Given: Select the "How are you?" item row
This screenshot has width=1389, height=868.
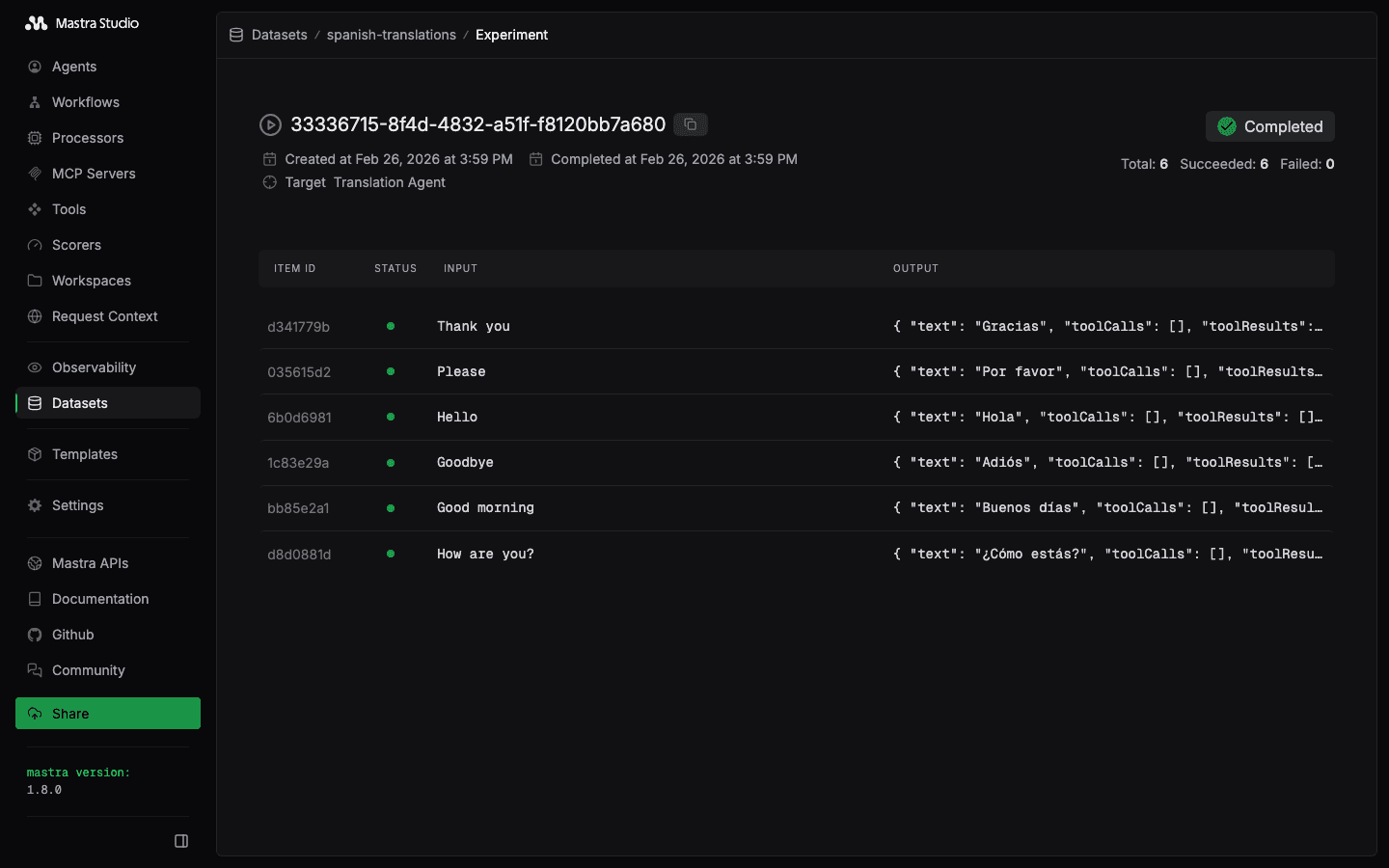Looking at the screenshot, I should [795, 554].
